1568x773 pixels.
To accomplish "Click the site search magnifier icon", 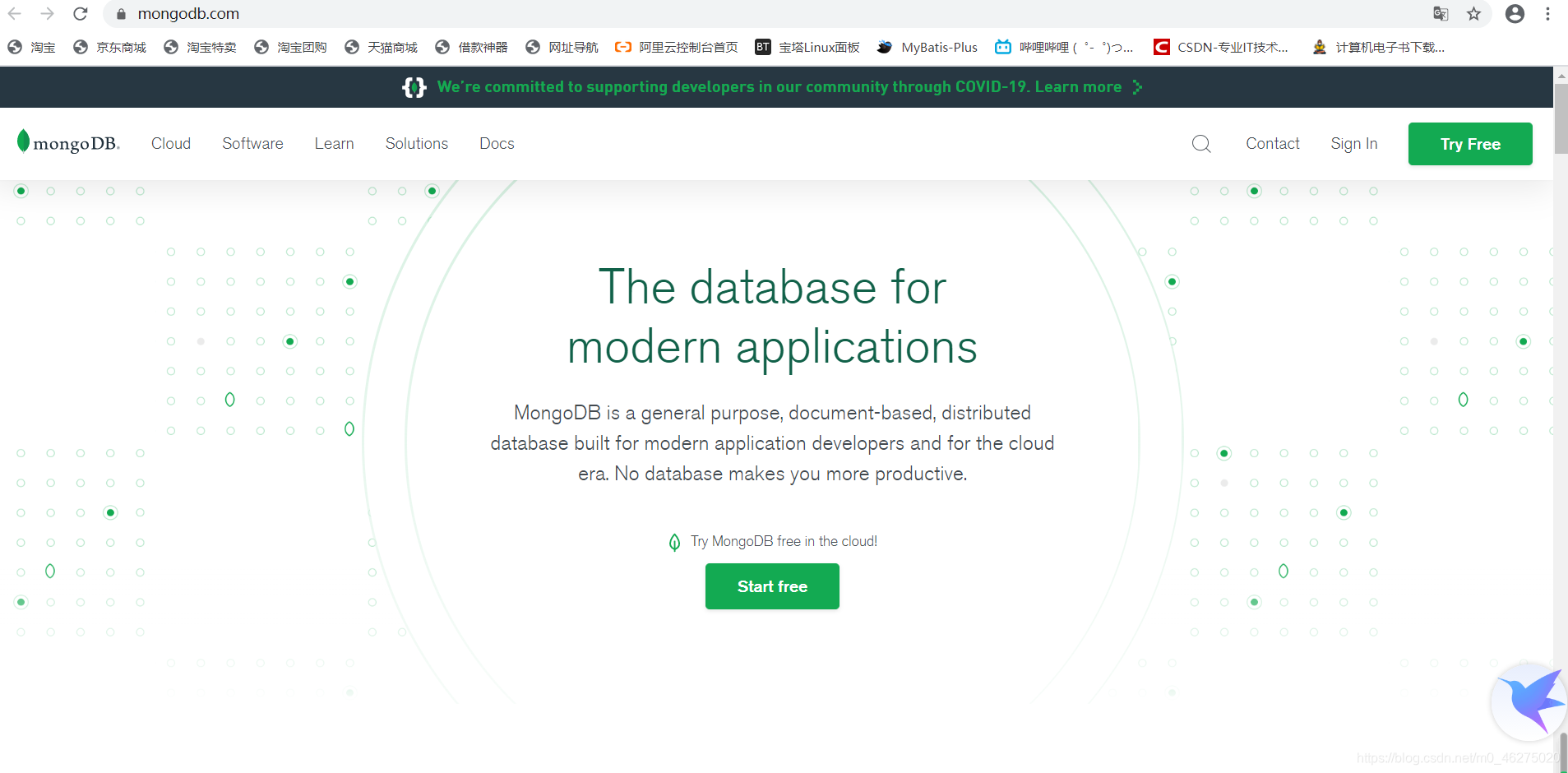I will pyautogui.click(x=1201, y=144).
